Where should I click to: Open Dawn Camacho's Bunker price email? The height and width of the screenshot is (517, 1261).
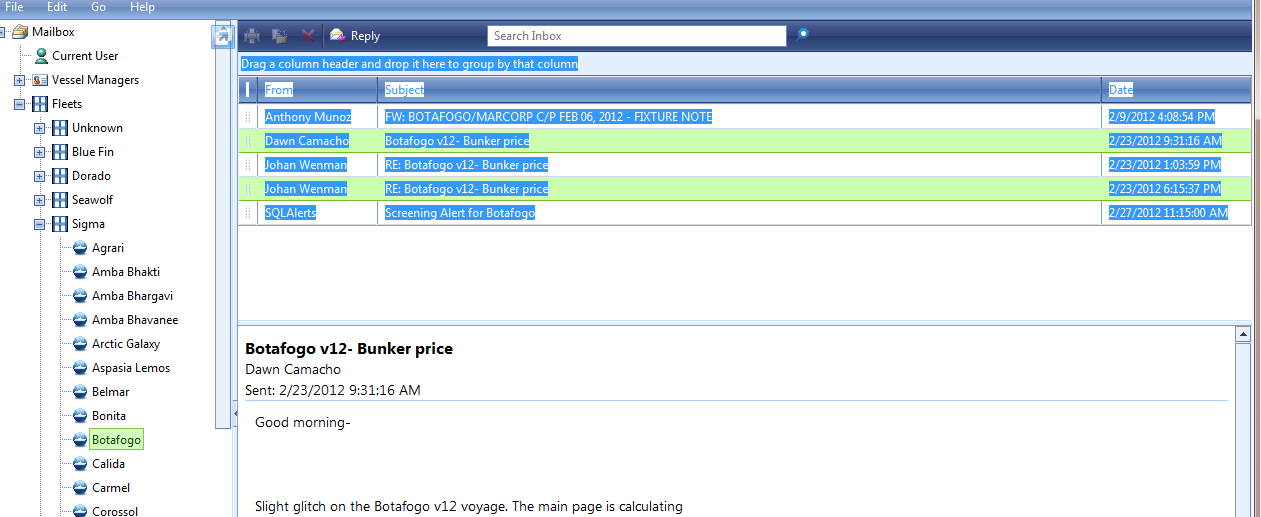coord(744,141)
